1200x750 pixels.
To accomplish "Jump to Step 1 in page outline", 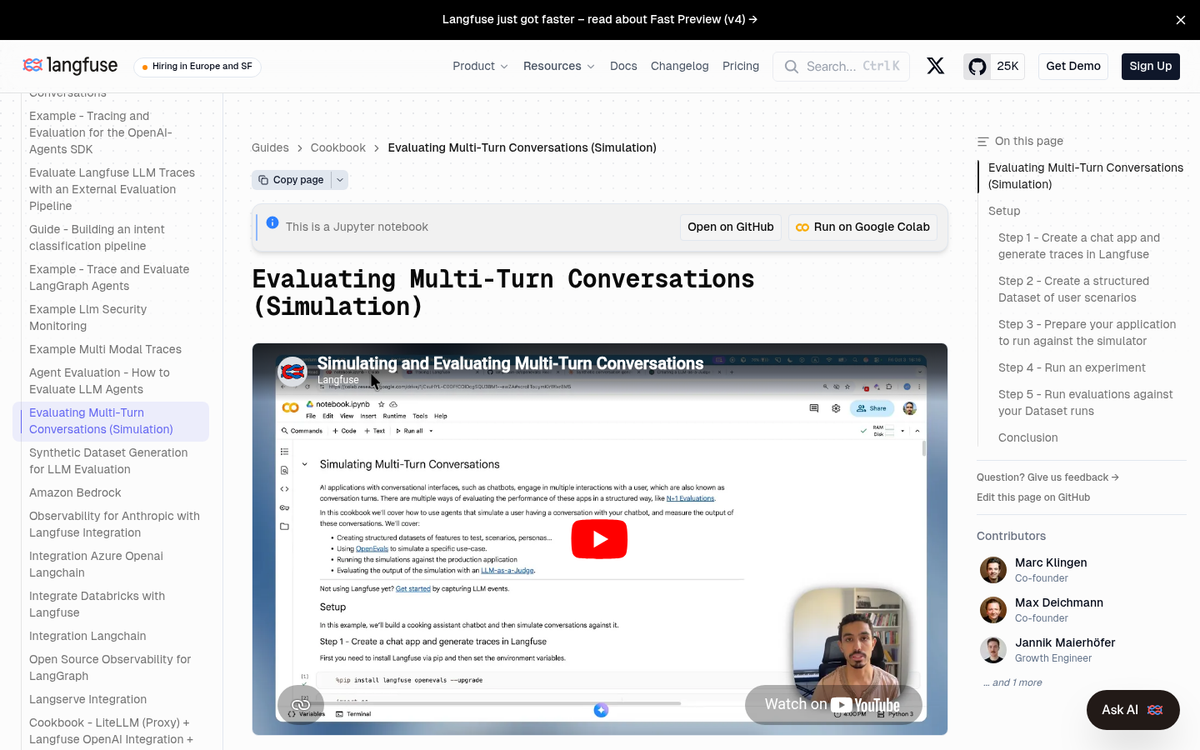I will 1079,246.
